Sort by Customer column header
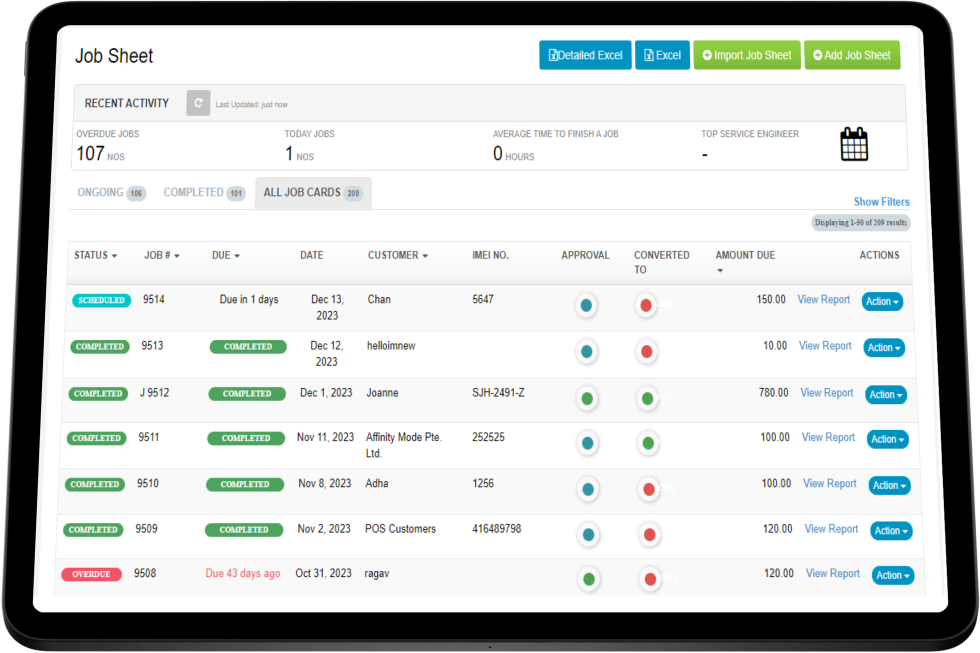980x653 pixels. pyautogui.click(x=398, y=255)
